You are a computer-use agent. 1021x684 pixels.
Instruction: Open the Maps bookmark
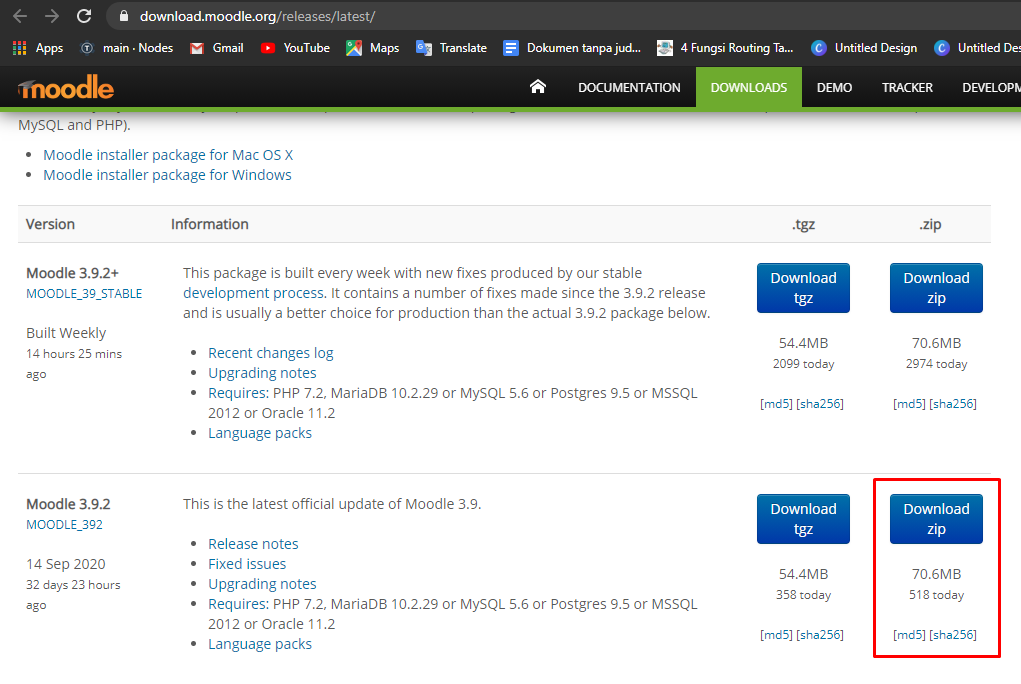point(372,48)
